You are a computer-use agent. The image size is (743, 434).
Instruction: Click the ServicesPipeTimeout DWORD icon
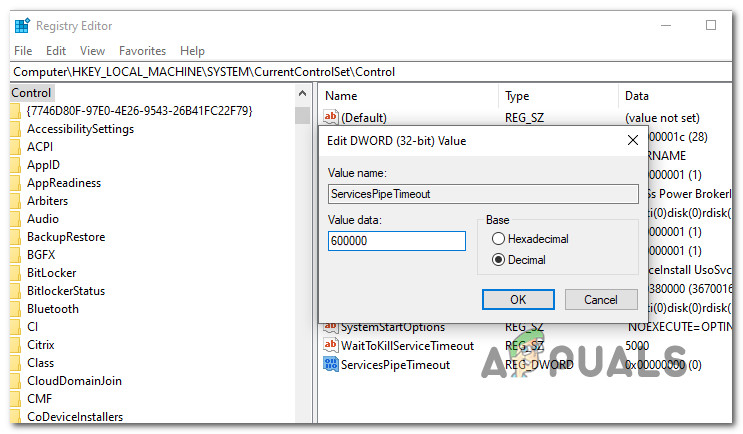click(331, 364)
